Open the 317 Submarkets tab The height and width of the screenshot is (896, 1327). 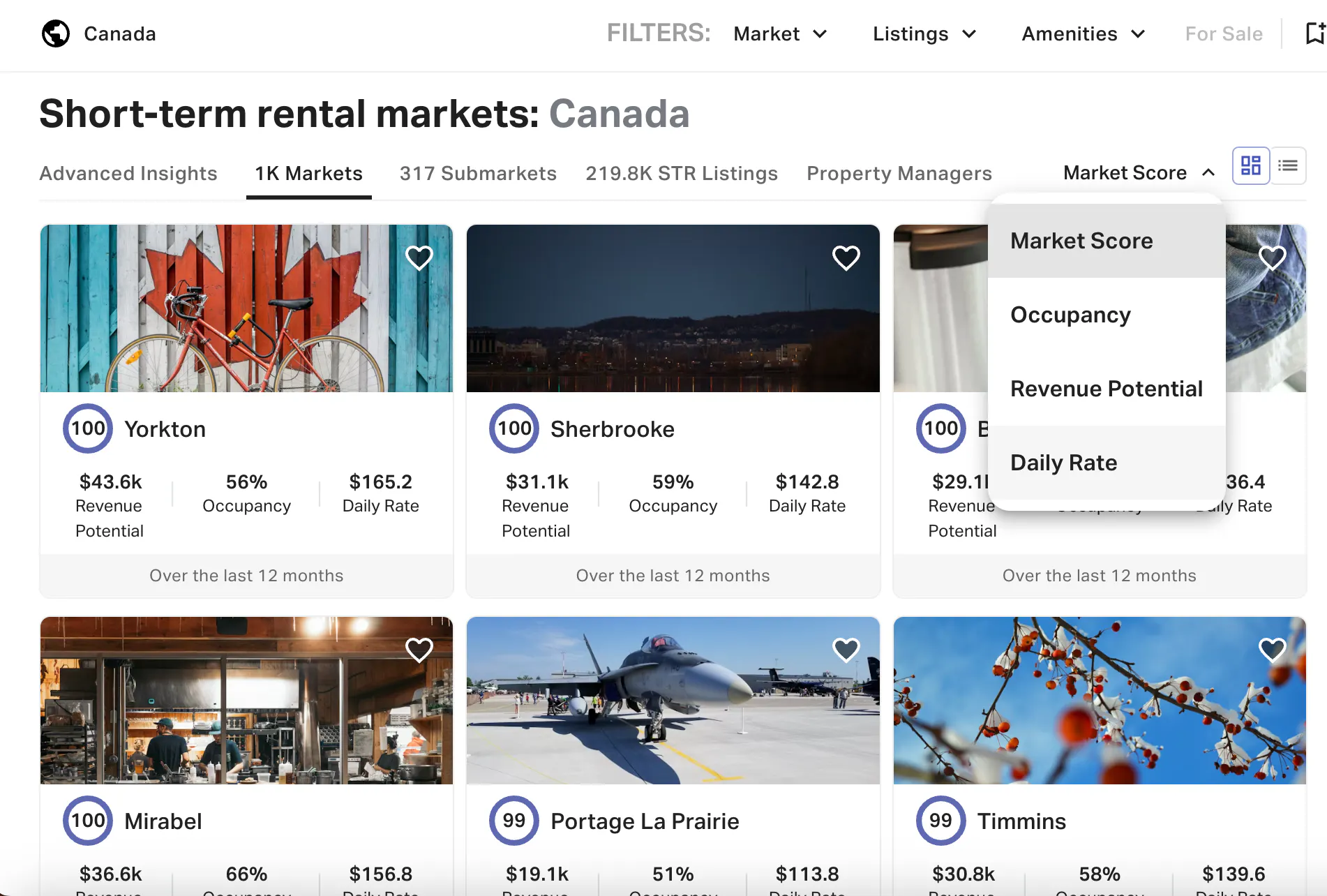(x=478, y=173)
